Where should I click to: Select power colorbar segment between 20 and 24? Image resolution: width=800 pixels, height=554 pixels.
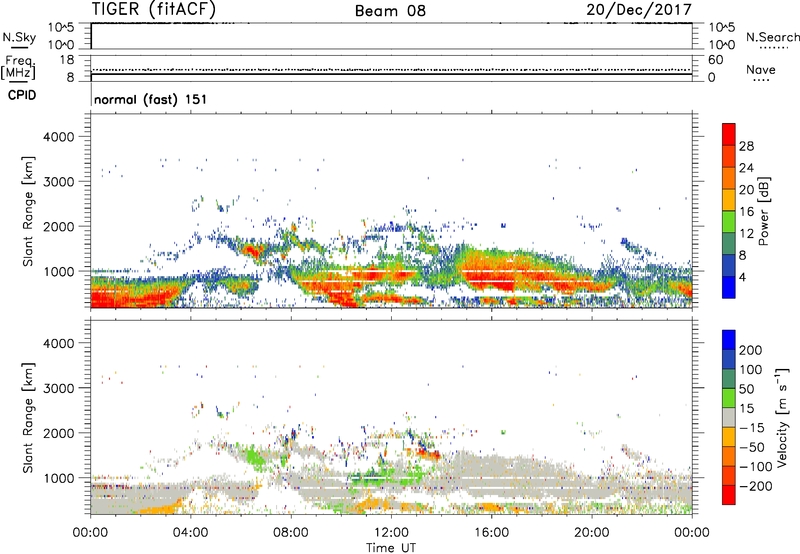point(729,178)
